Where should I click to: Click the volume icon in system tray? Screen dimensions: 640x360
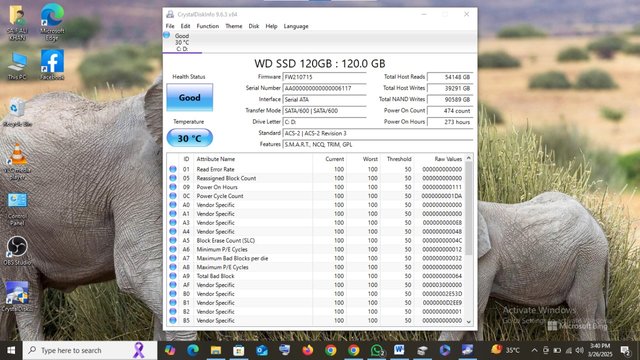tap(580, 350)
